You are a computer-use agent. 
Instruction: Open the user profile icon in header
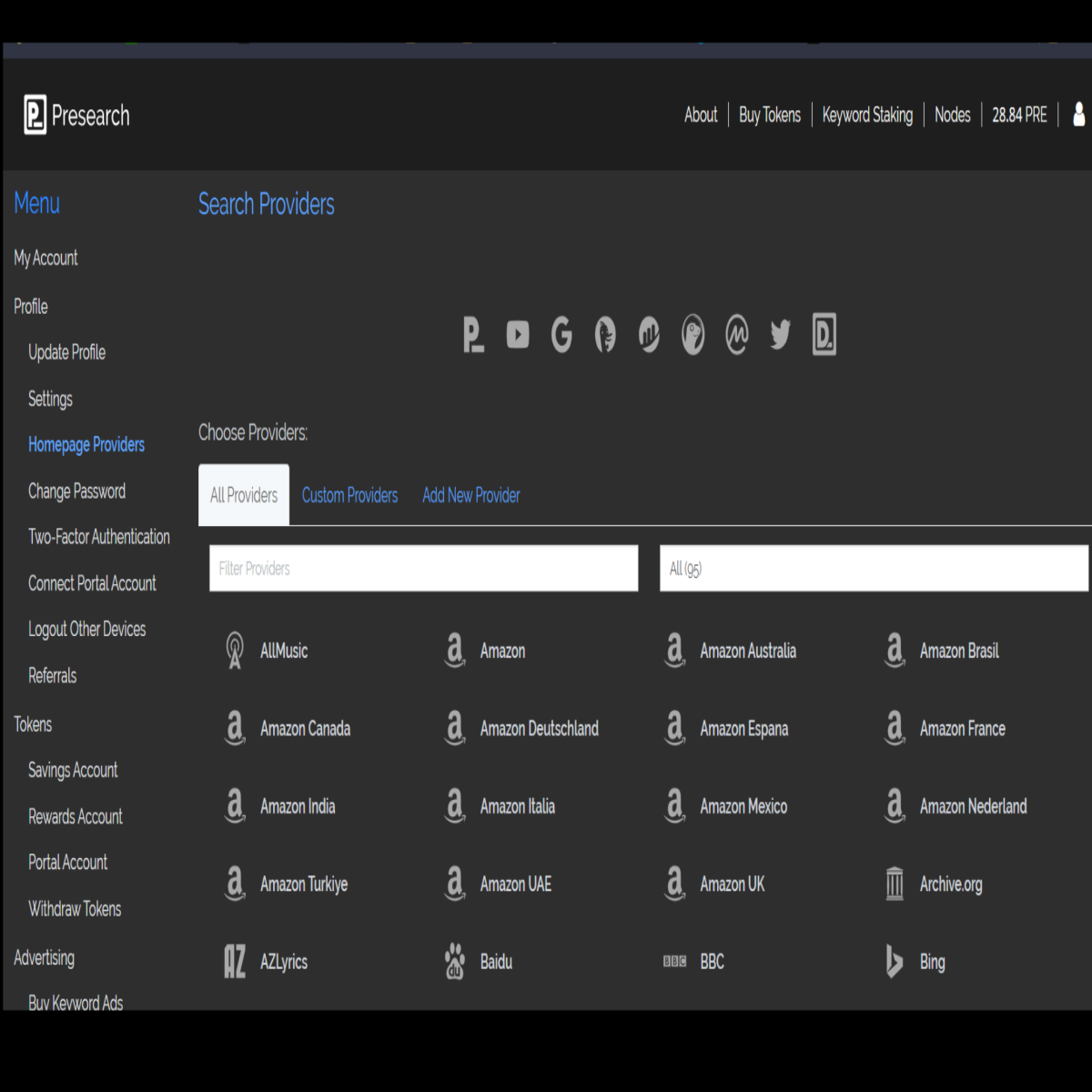tap(1079, 115)
